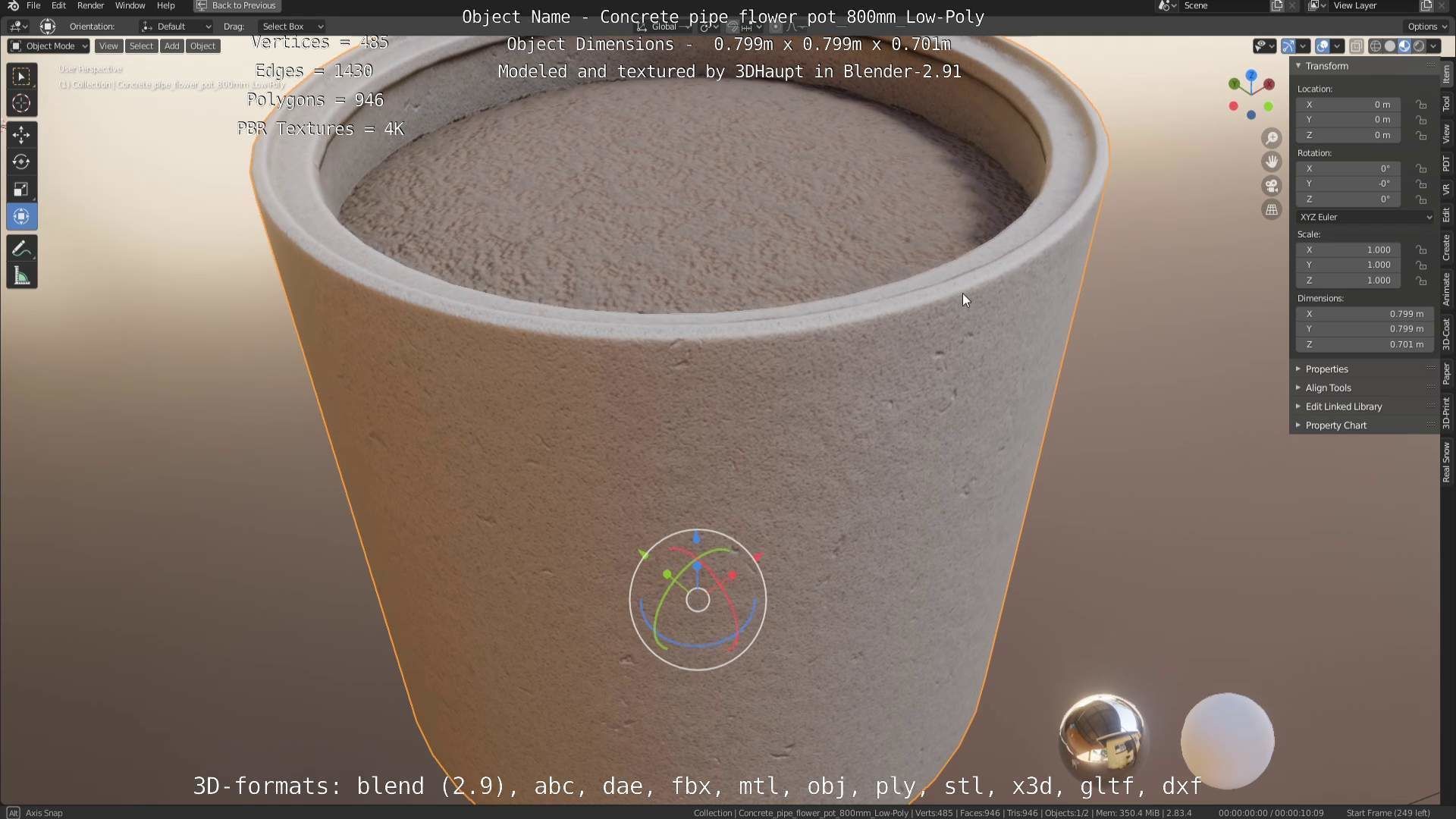
Task: Open Object Mode dropdown
Action: click(49, 46)
